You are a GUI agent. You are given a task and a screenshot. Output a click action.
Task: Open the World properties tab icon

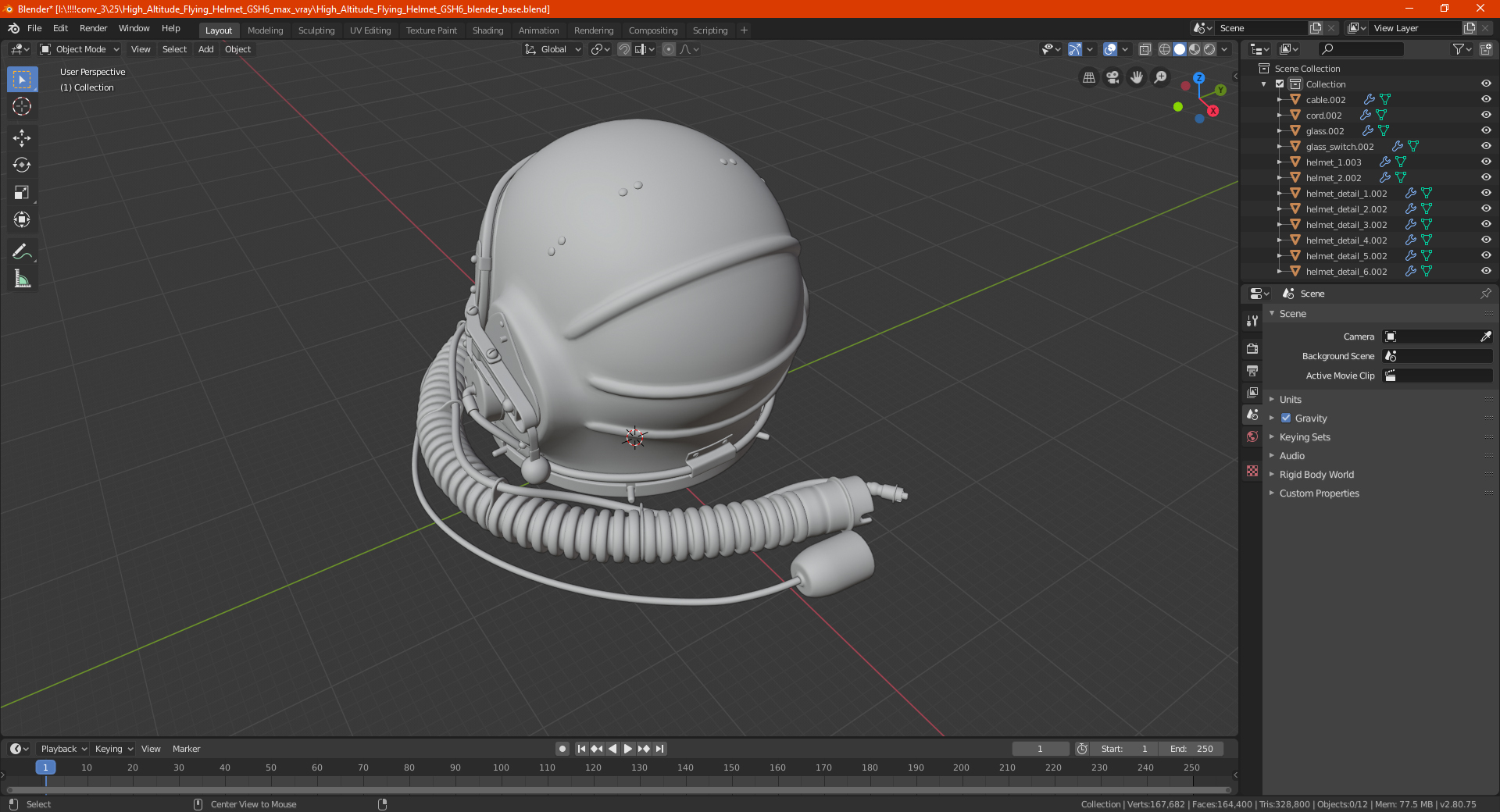pos(1252,436)
